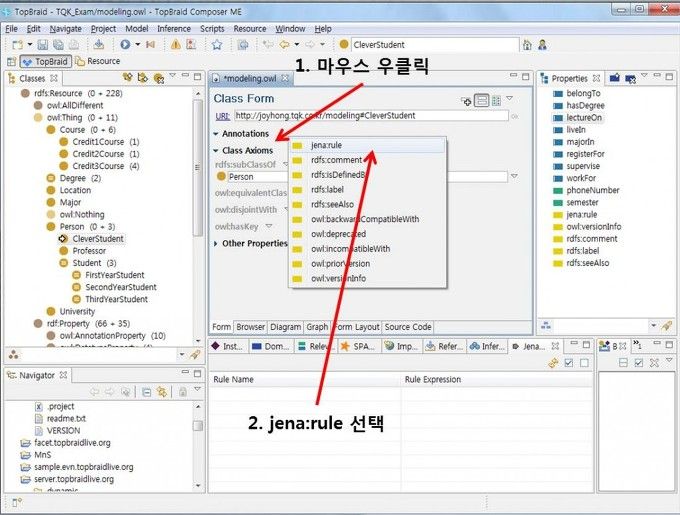
Task: Open the Class Form dropdown arrow menu
Action: (x=510, y=99)
